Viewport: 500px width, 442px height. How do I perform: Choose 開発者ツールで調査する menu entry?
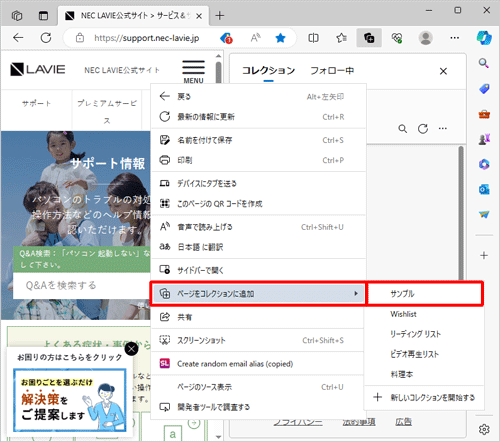click(x=258, y=407)
